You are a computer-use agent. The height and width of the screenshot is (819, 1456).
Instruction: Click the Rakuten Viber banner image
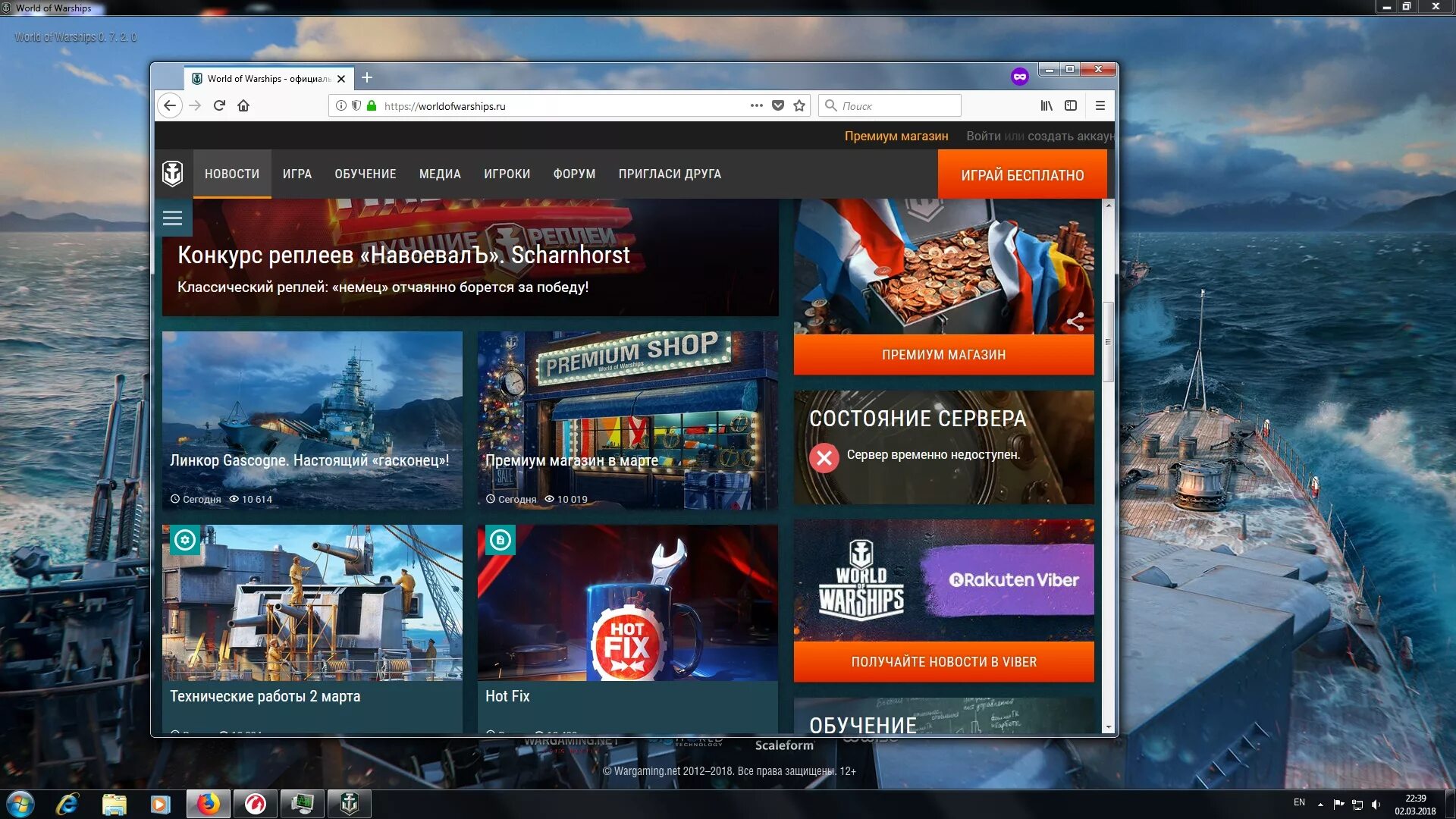pyautogui.click(x=943, y=580)
